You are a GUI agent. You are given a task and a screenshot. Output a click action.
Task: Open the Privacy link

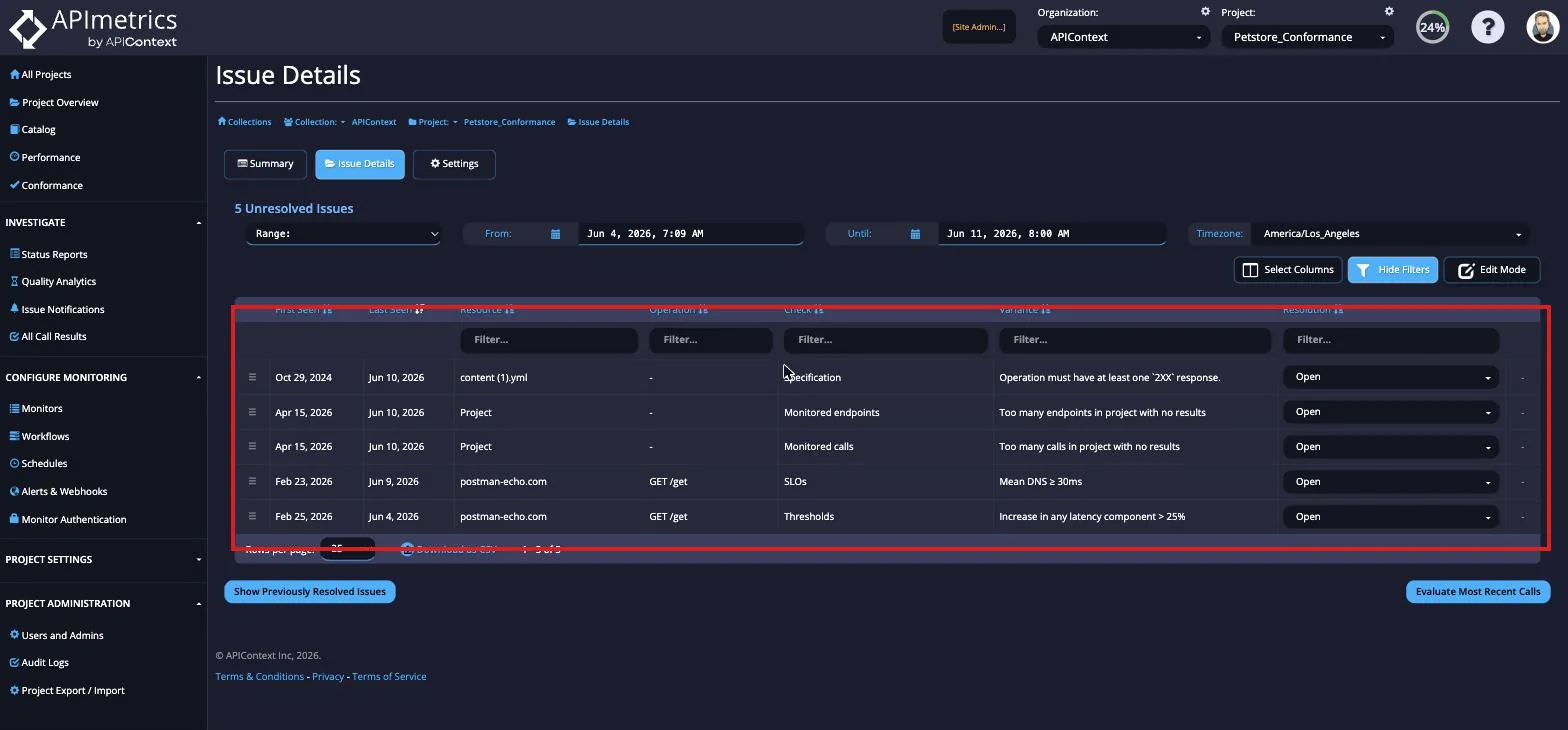click(328, 677)
